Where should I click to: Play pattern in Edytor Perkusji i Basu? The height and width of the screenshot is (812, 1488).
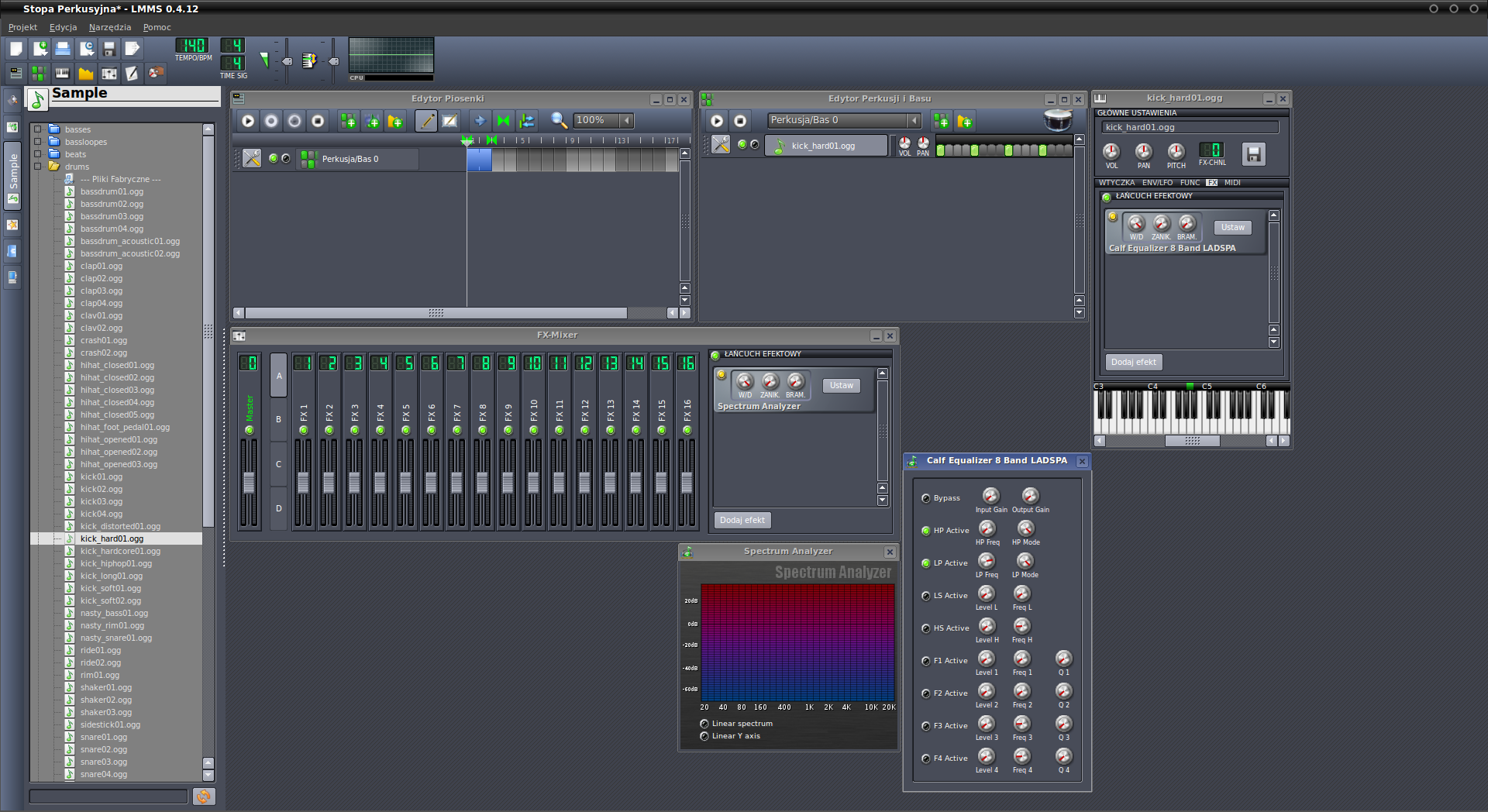(717, 121)
